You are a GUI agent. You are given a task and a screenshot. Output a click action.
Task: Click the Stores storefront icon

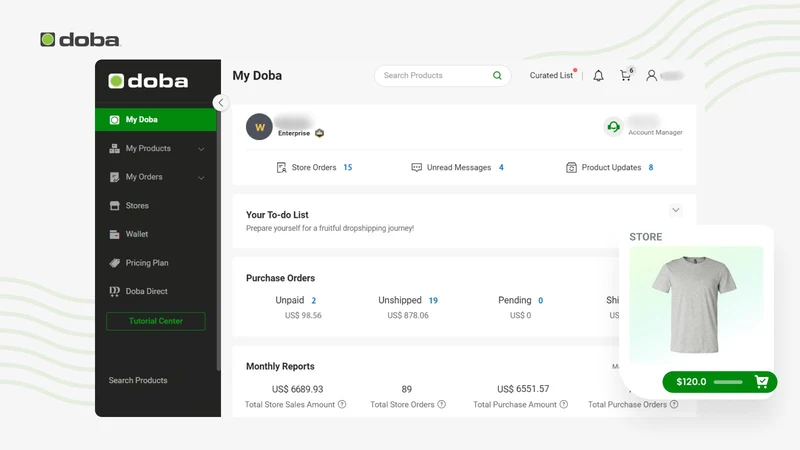coord(114,206)
